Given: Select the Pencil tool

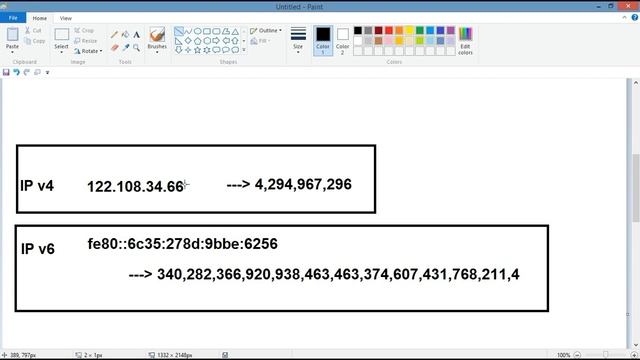Looking at the screenshot, I should [114, 35].
